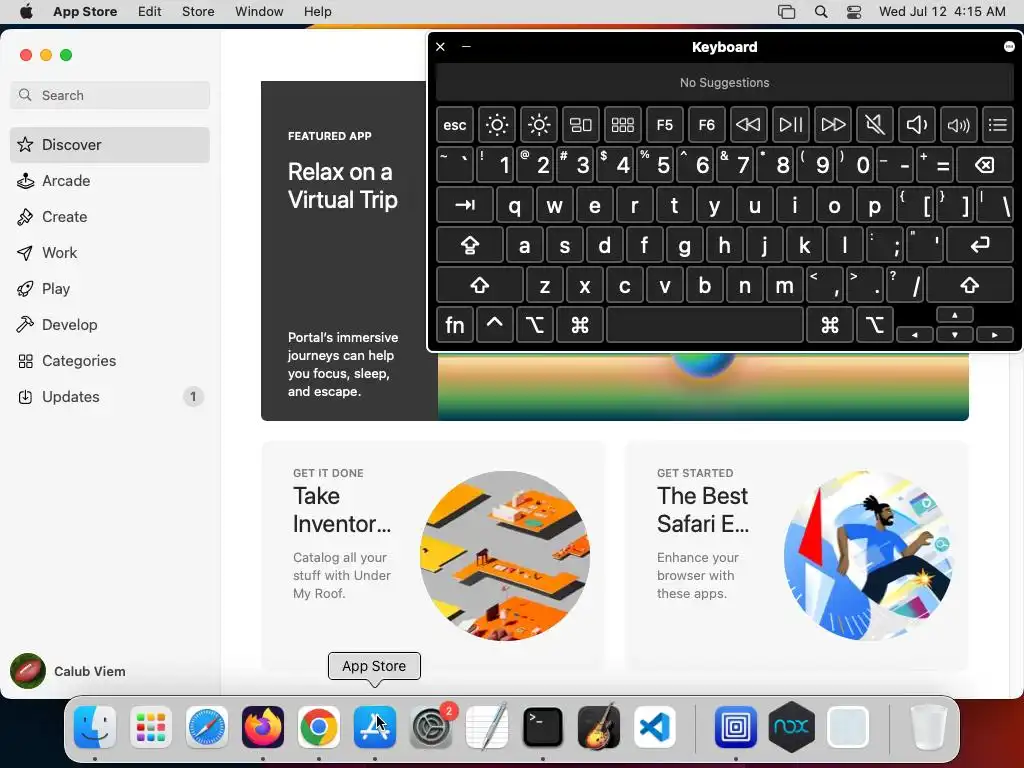Decrease brightness key on virtual keyboard
This screenshot has width=1024, height=768.
[496, 125]
